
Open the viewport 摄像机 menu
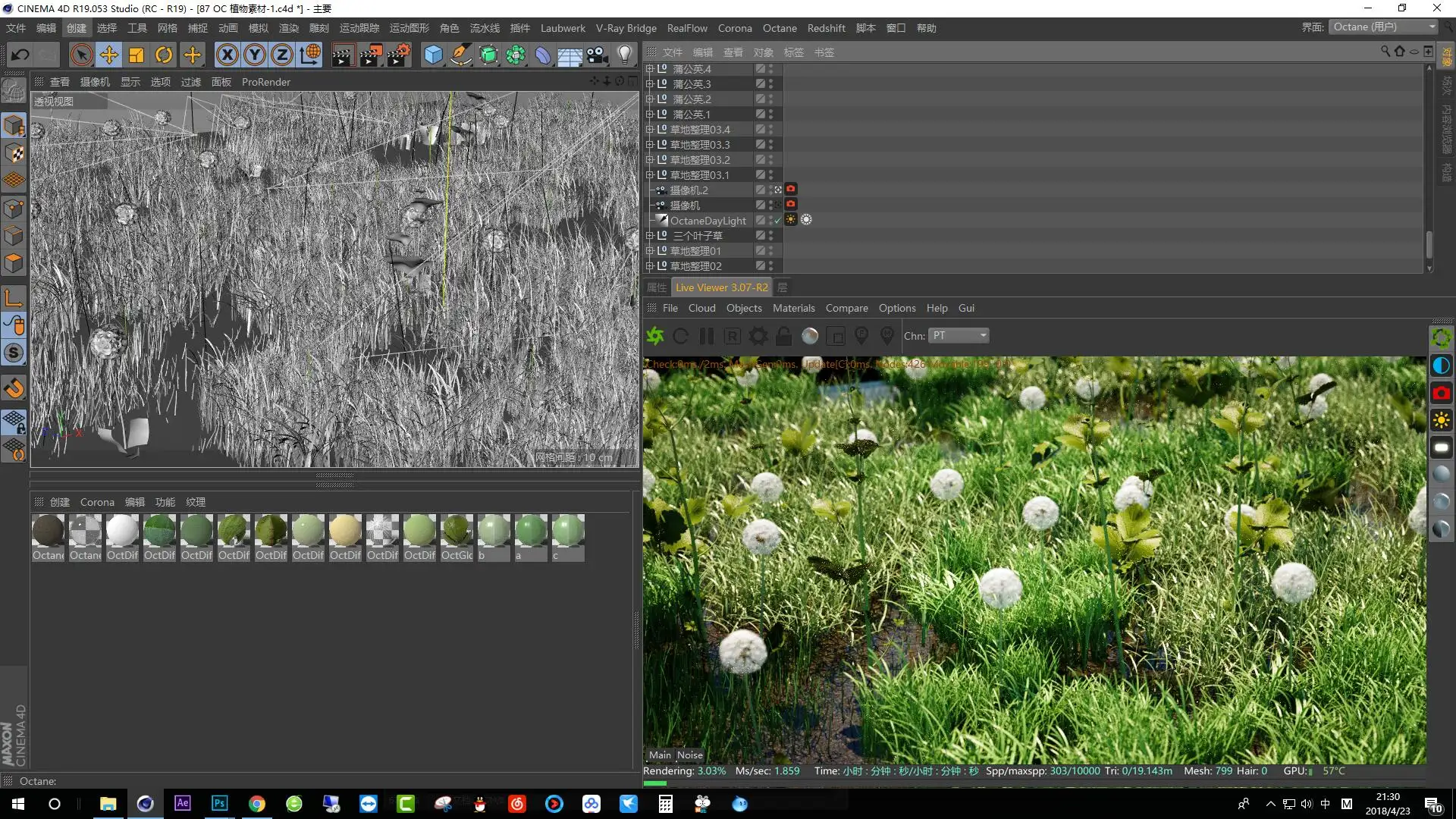(95, 82)
